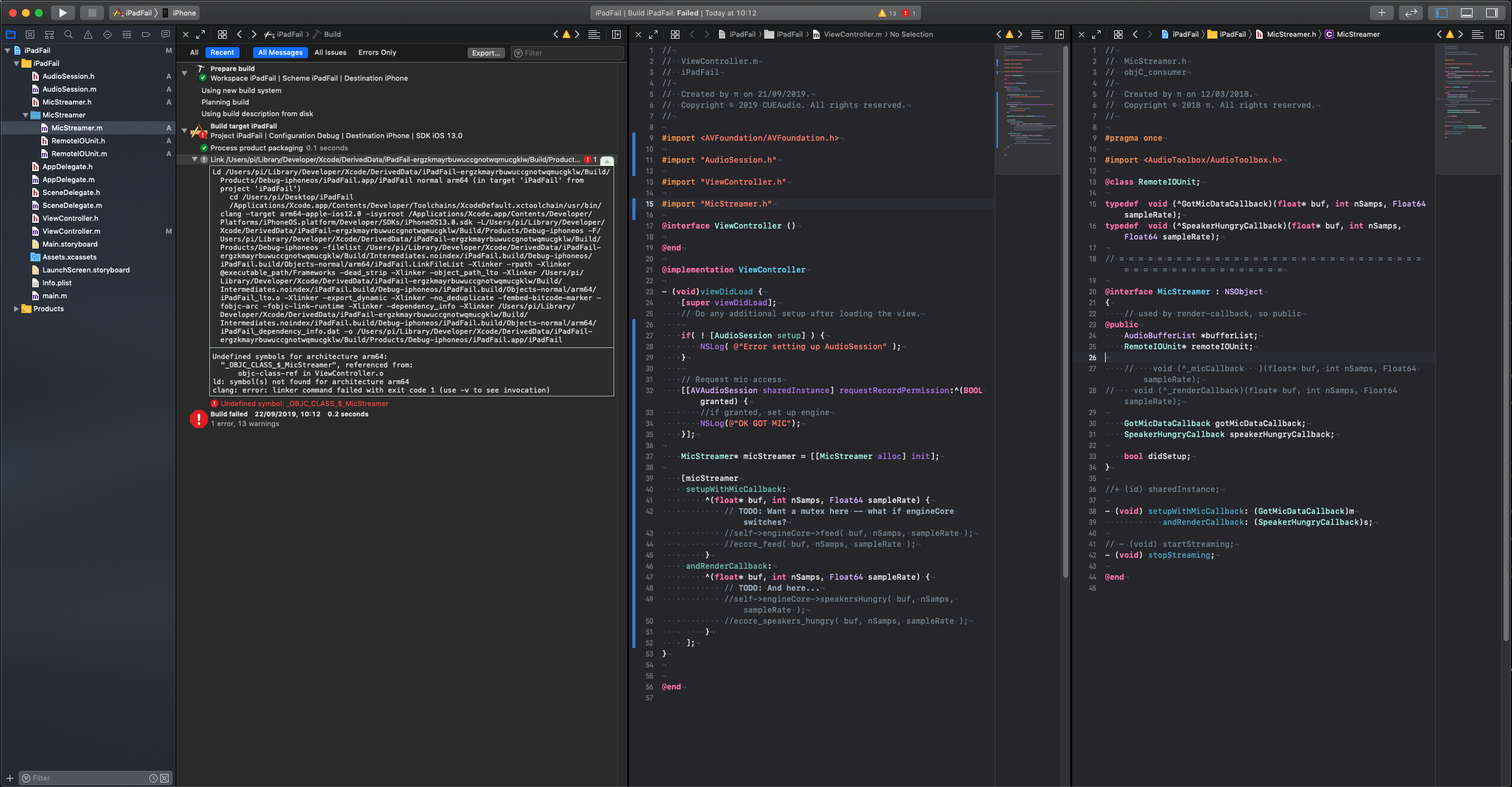The height and width of the screenshot is (787, 1512).
Task: Click Build in jump bar
Action: click(332, 34)
